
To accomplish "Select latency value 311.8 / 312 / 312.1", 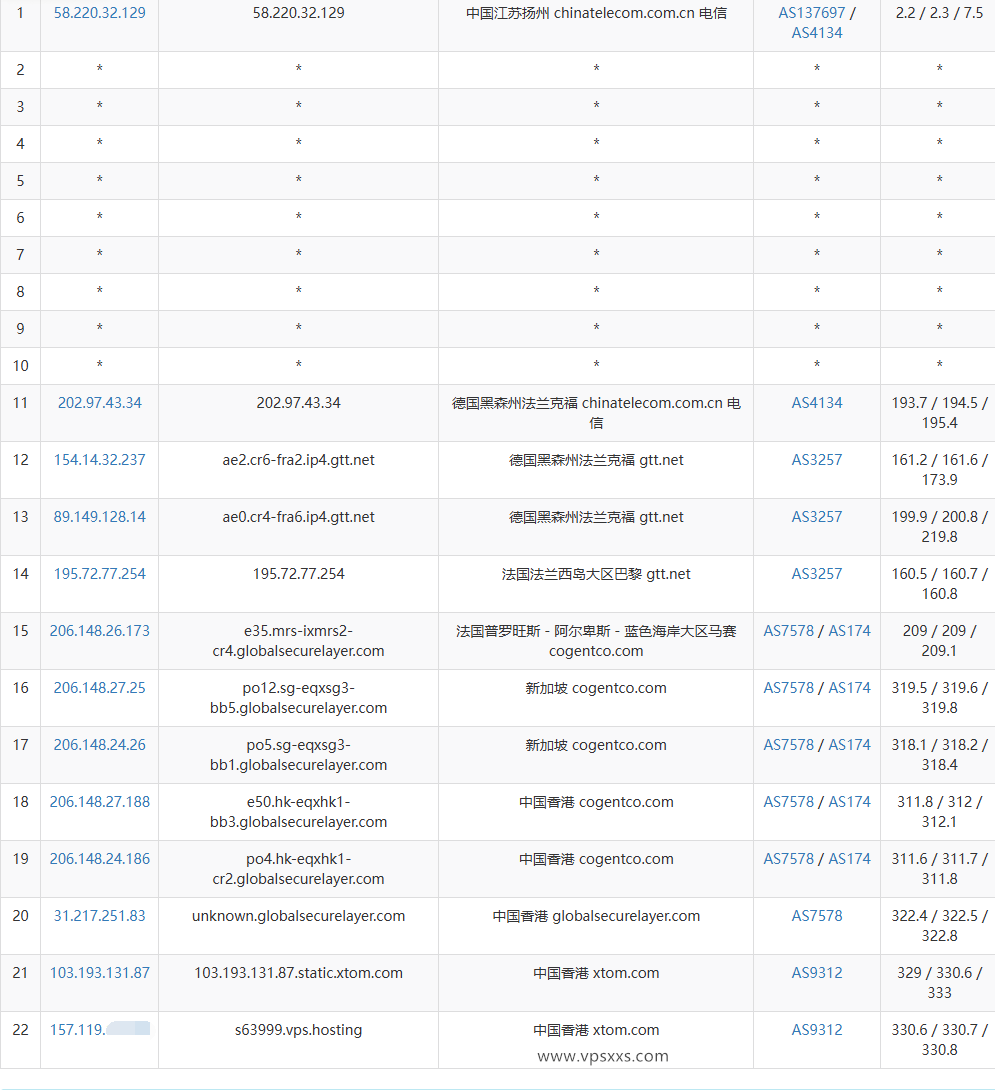I will (x=939, y=812).
